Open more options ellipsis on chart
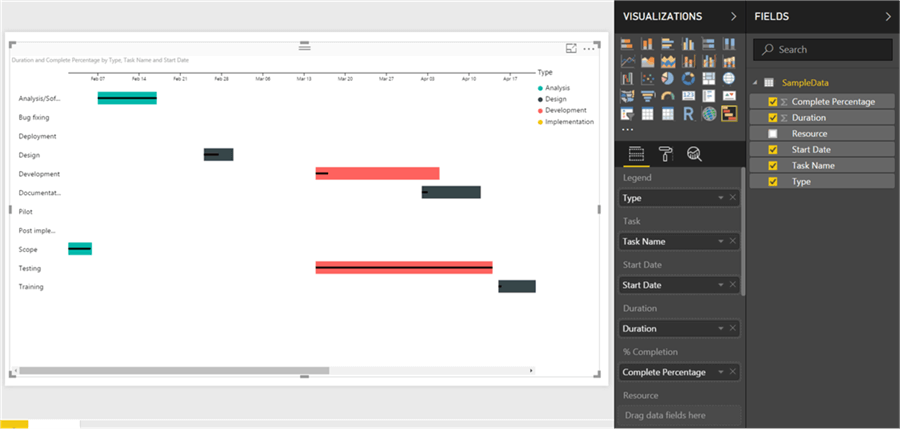Viewport: 900px width, 429px height. [x=589, y=49]
